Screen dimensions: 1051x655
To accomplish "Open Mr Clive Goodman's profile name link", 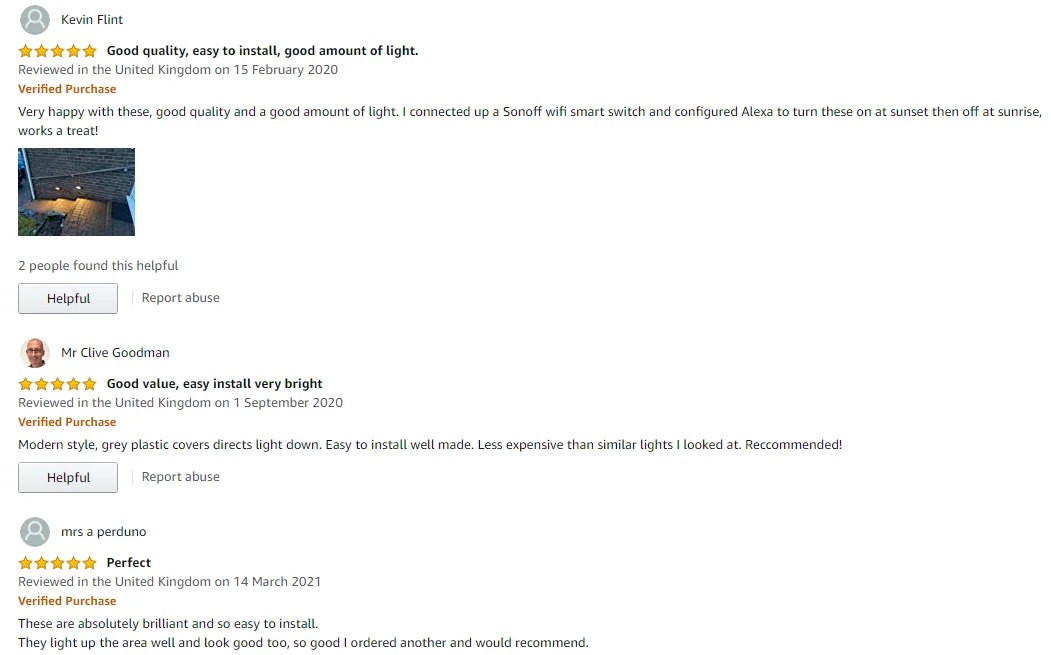I will coord(115,353).
